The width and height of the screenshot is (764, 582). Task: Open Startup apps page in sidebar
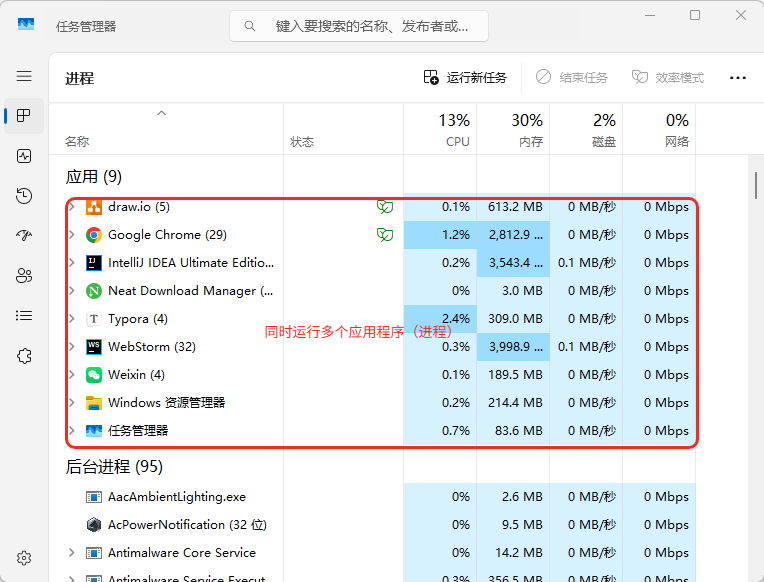pyautogui.click(x=24, y=236)
